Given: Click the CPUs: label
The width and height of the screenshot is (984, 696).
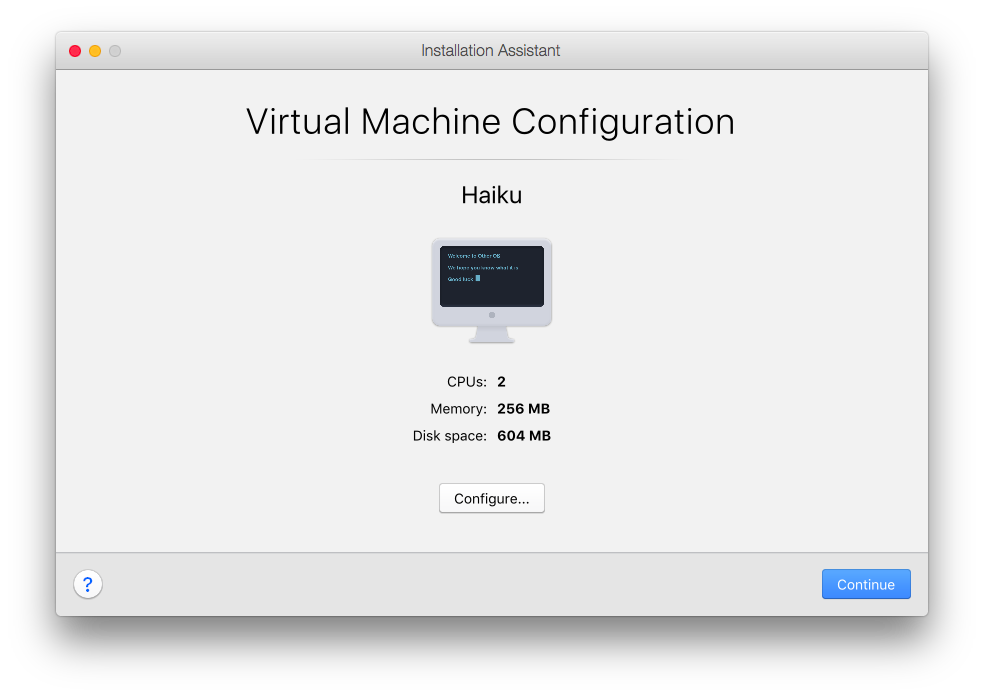Looking at the screenshot, I should (x=467, y=382).
